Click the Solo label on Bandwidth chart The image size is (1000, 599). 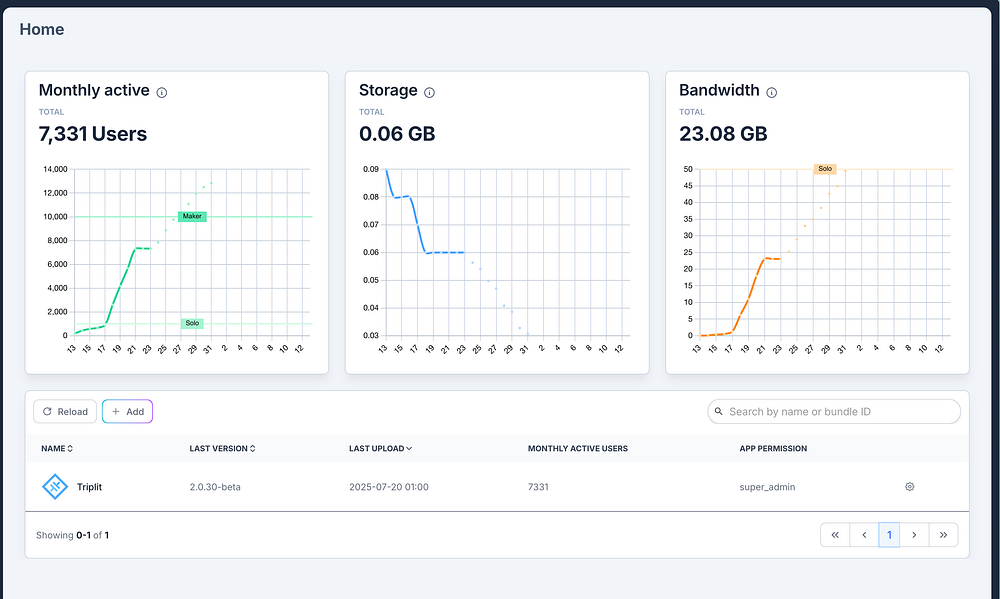[x=825, y=169]
